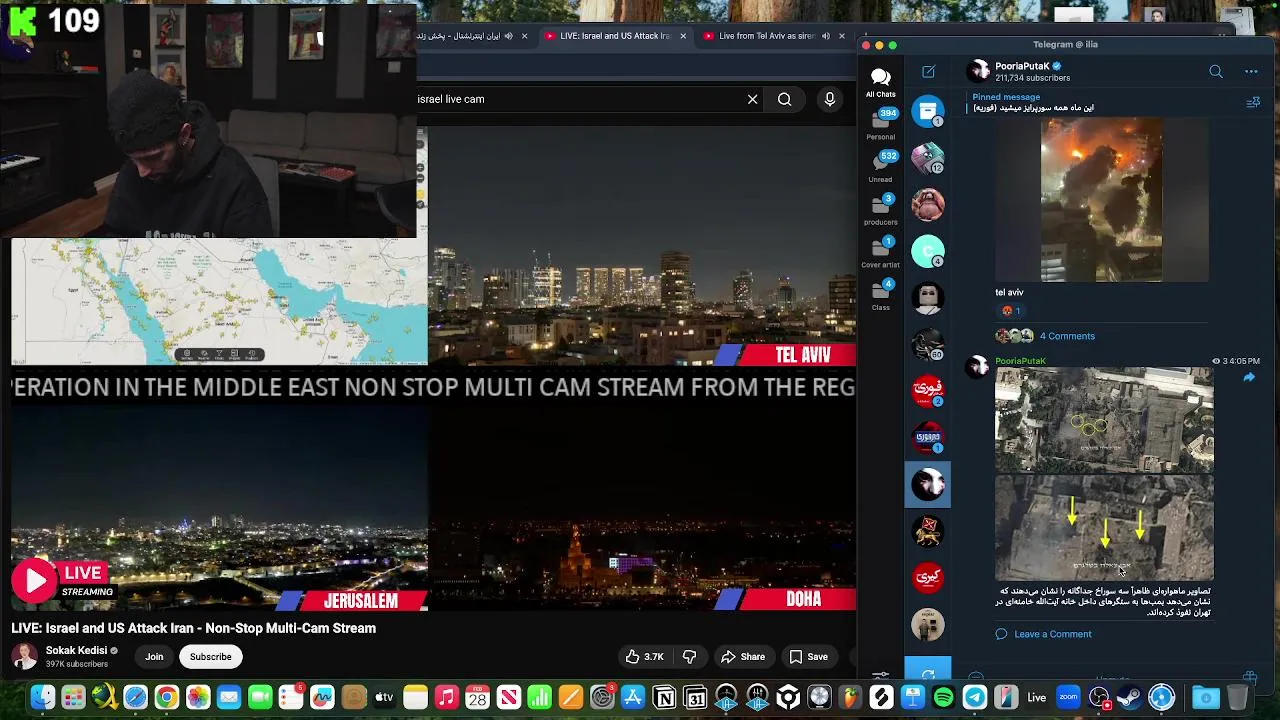Open FL Studio from the Dock

pos(850,697)
